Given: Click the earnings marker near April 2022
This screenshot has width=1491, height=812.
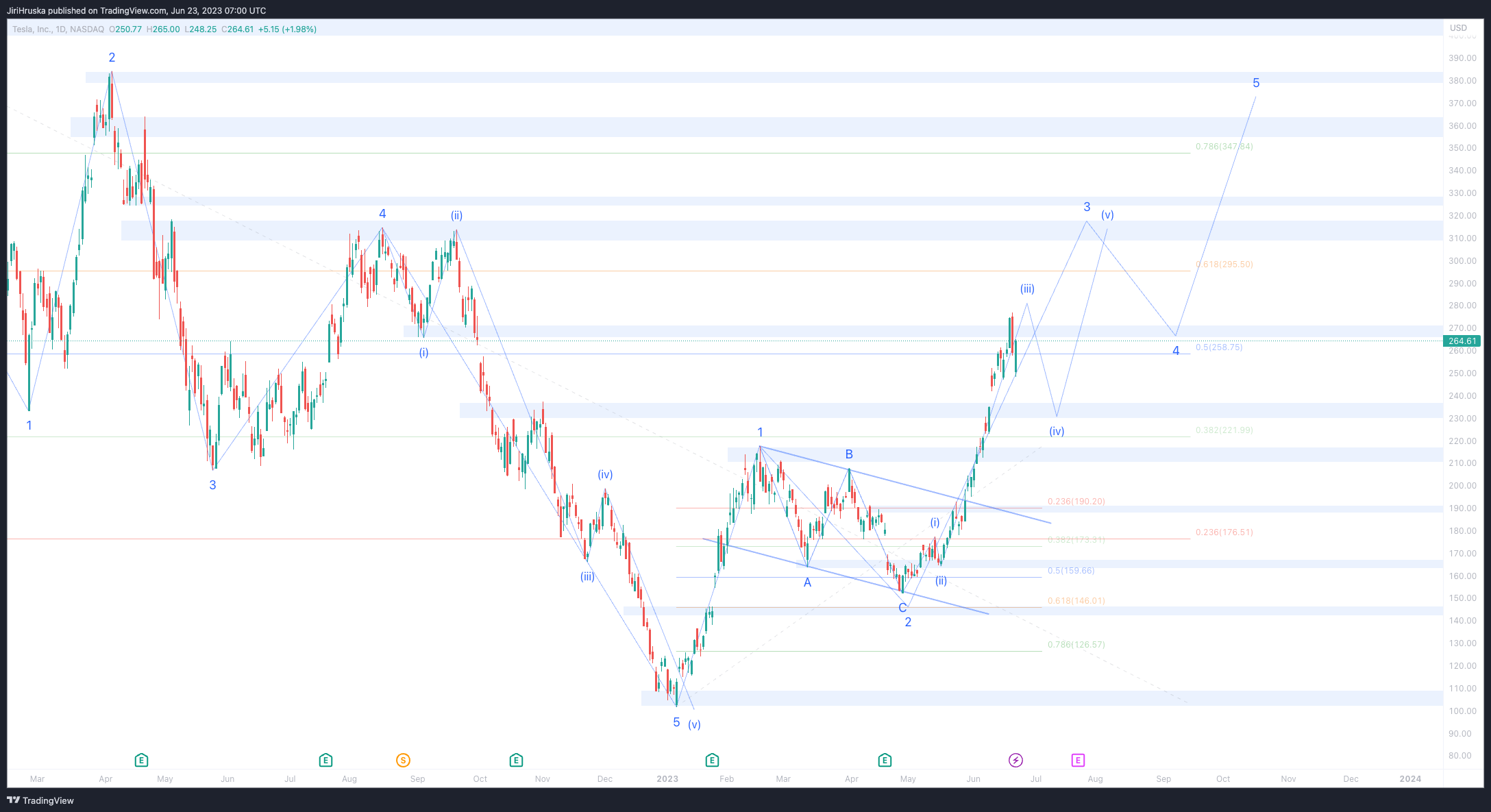Looking at the screenshot, I should point(141,760).
